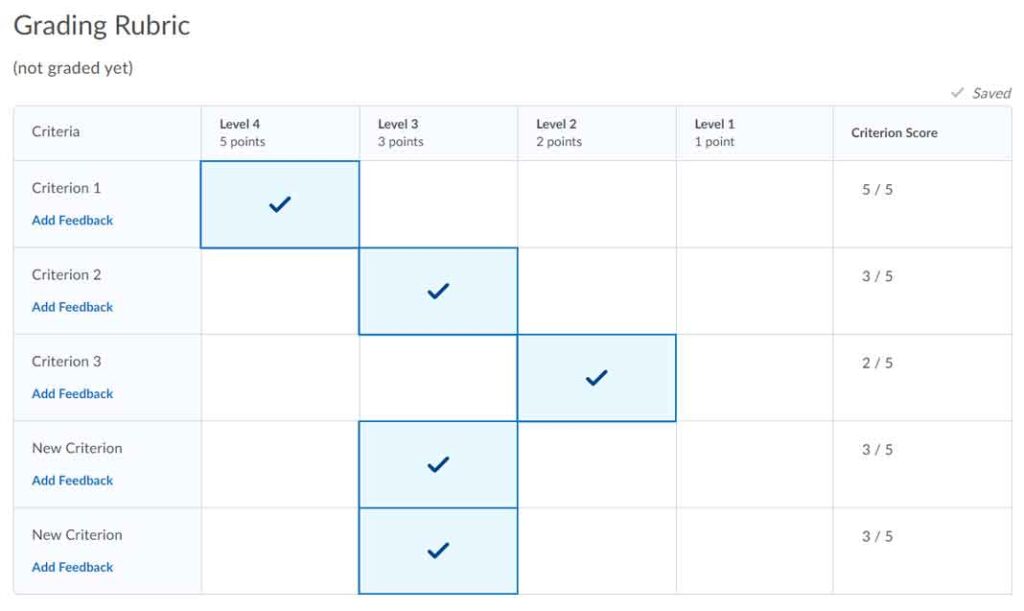Viewport: 1024px width, 611px height.
Task: Add Feedback for Criterion 3
Action: (x=72, y=394)
